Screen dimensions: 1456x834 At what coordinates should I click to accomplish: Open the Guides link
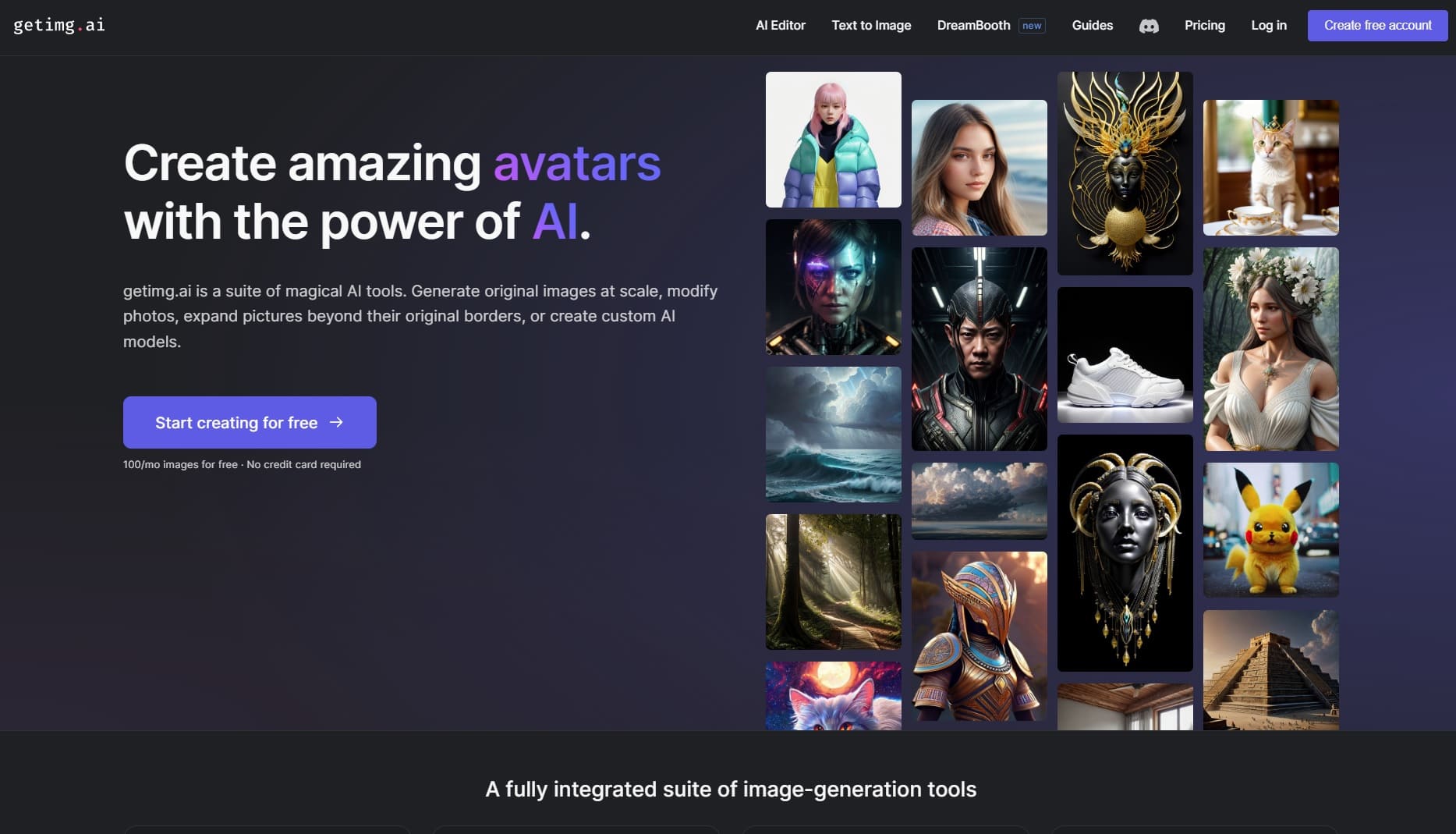point(1092,25)
